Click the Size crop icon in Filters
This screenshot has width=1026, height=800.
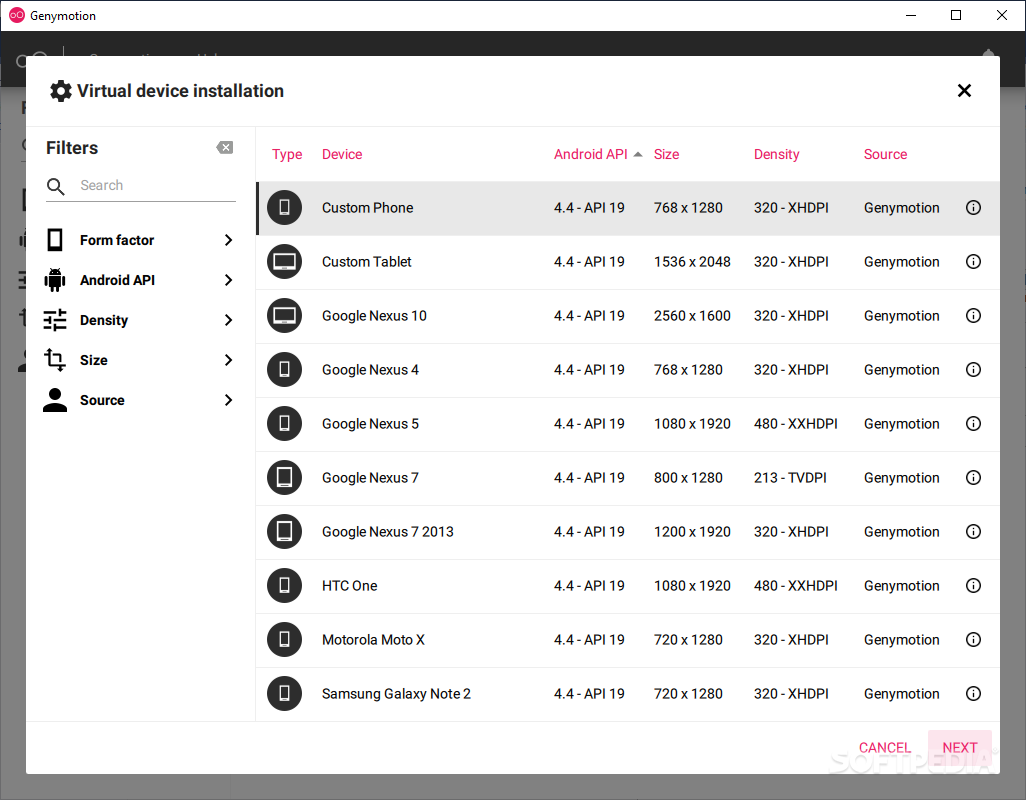click(x=55, y=360)
